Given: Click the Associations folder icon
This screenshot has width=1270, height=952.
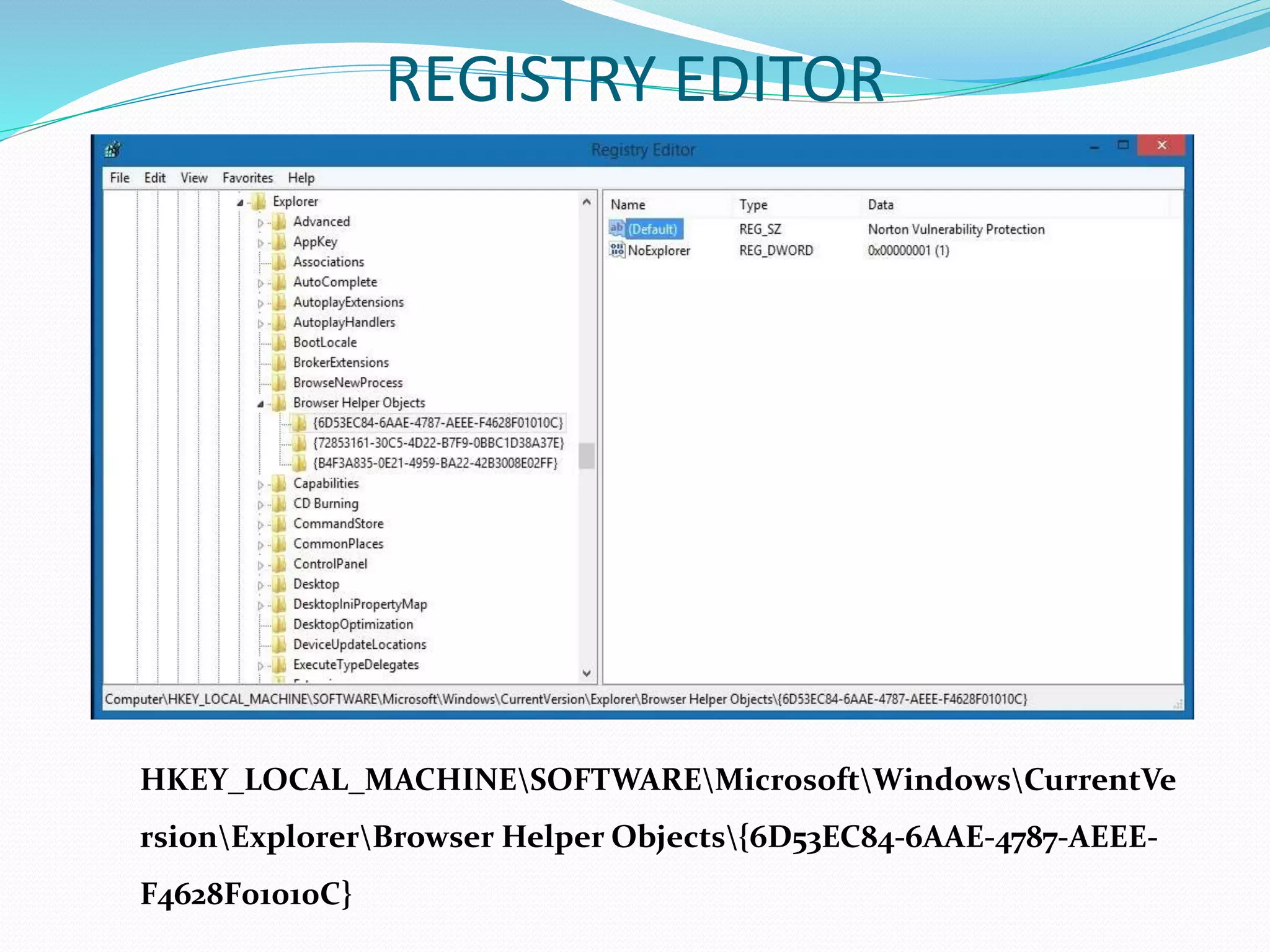Looking at the screenshot, I should pos(280,262).
